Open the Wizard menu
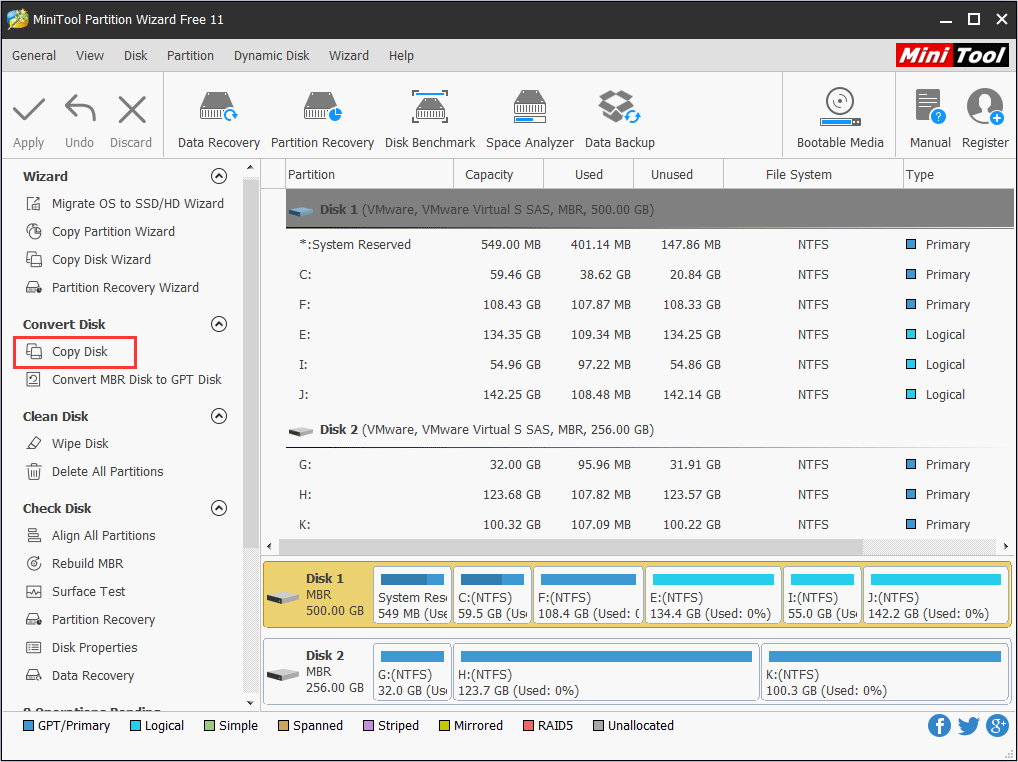 click(x=349, y=56)
